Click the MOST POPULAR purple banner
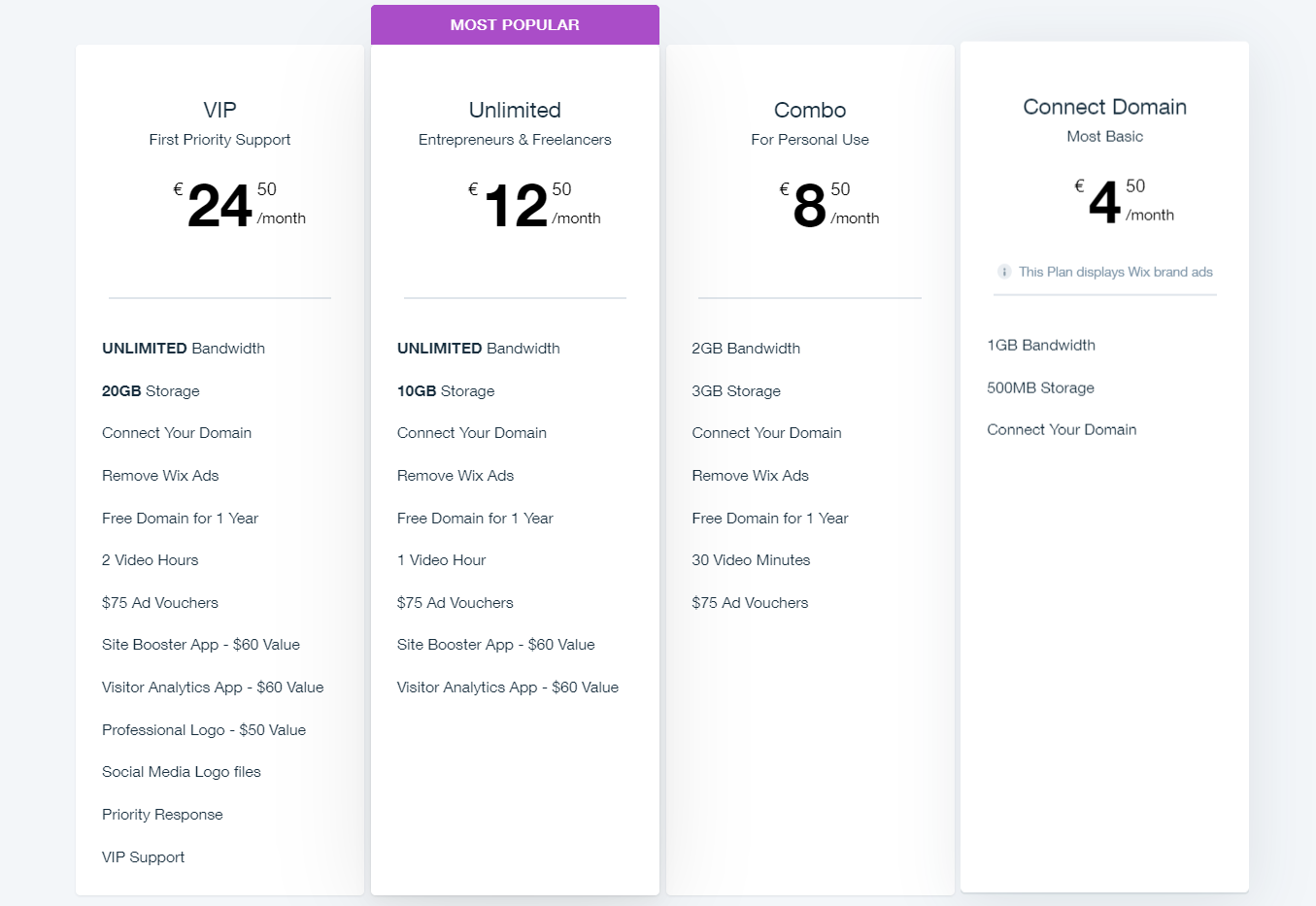The height and width of the screenshot is (906, 1316). [x=515, y=25]
